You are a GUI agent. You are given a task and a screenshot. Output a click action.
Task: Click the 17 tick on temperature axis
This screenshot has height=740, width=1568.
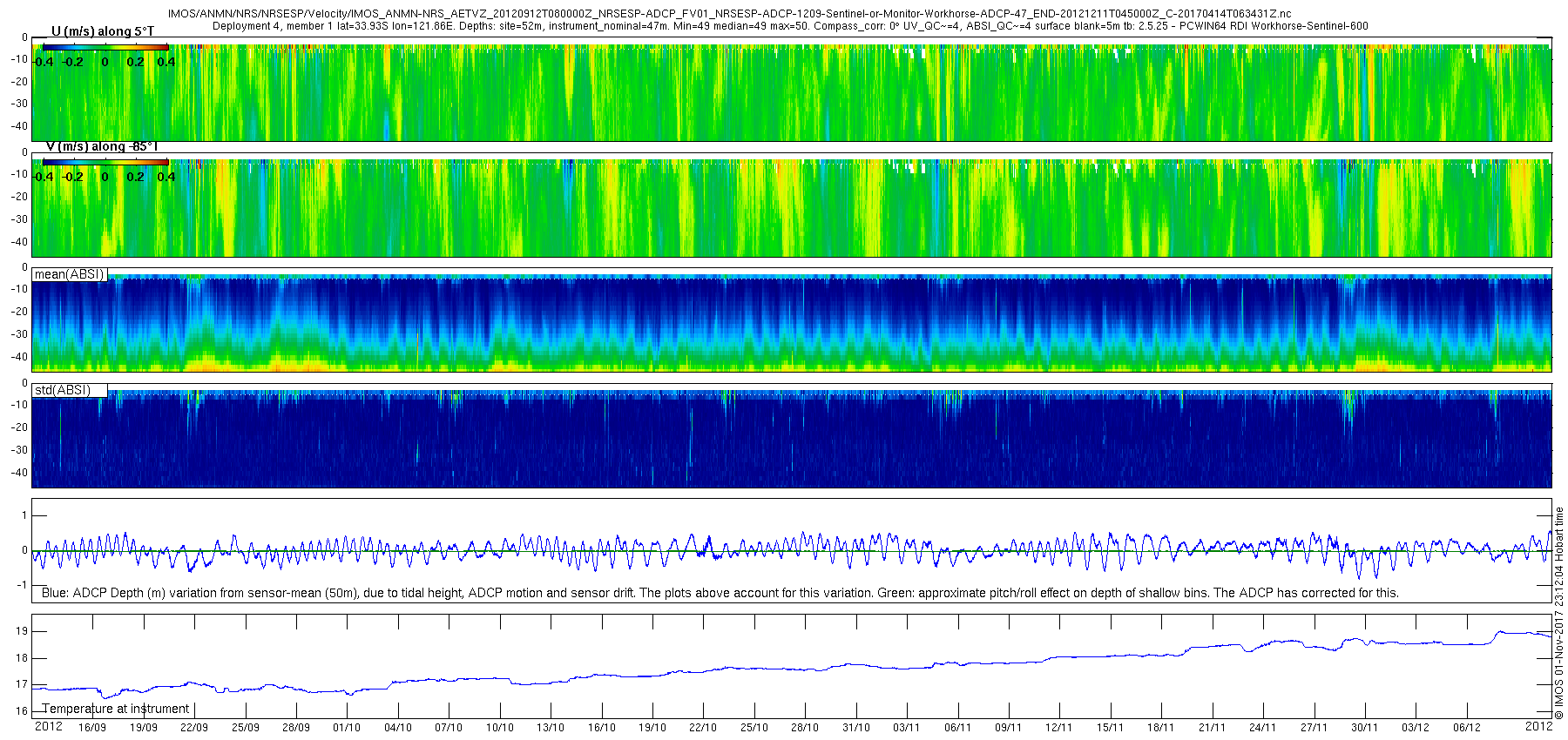tap(22, 684)
